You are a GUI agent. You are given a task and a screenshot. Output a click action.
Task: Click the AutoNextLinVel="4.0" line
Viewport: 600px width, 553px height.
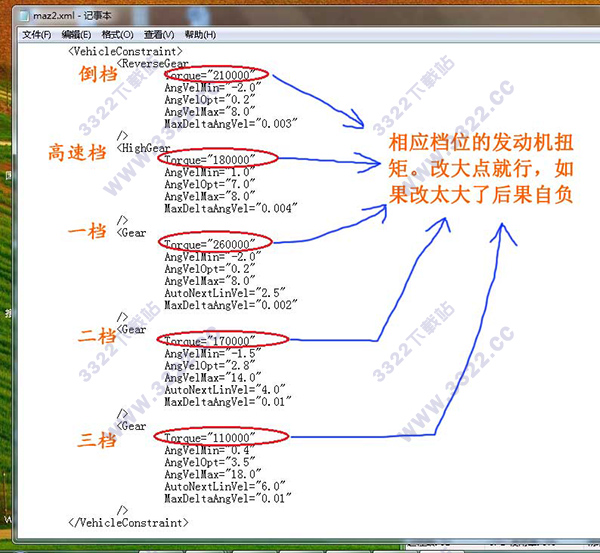225,390
